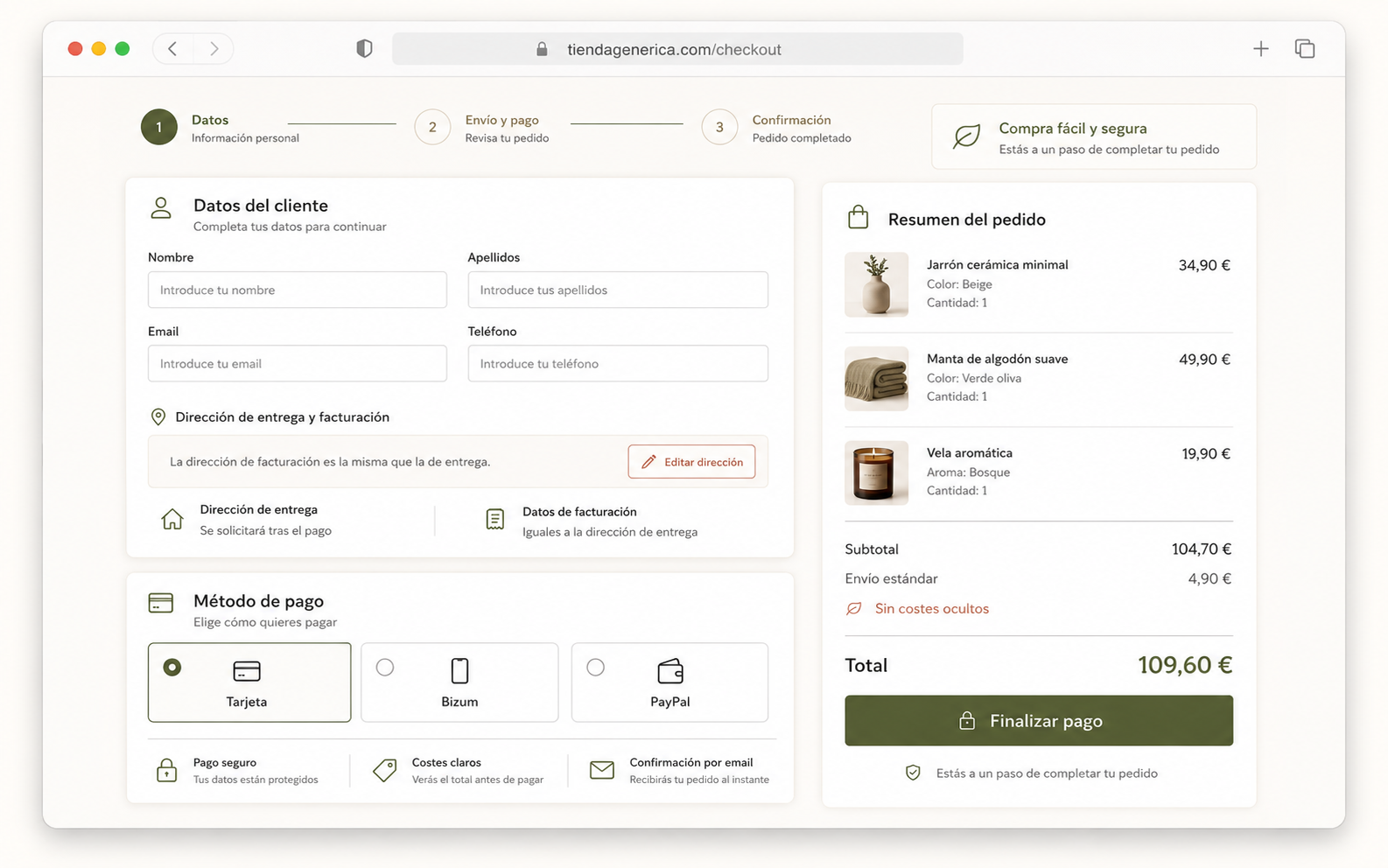
Task: Click the browser back arrow
Action: point(172,49)
